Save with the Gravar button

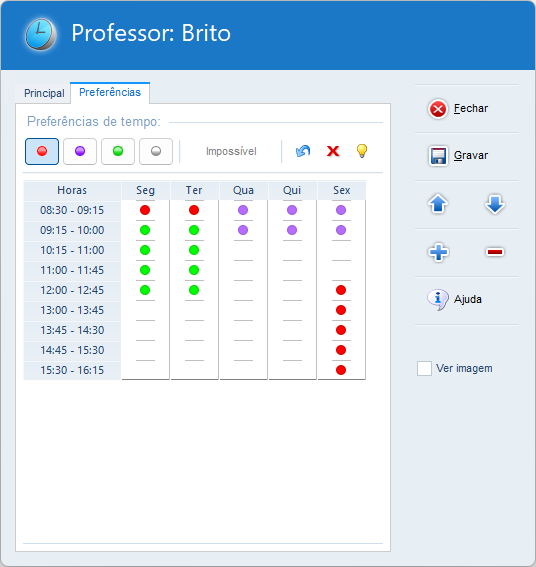(458, 156)
